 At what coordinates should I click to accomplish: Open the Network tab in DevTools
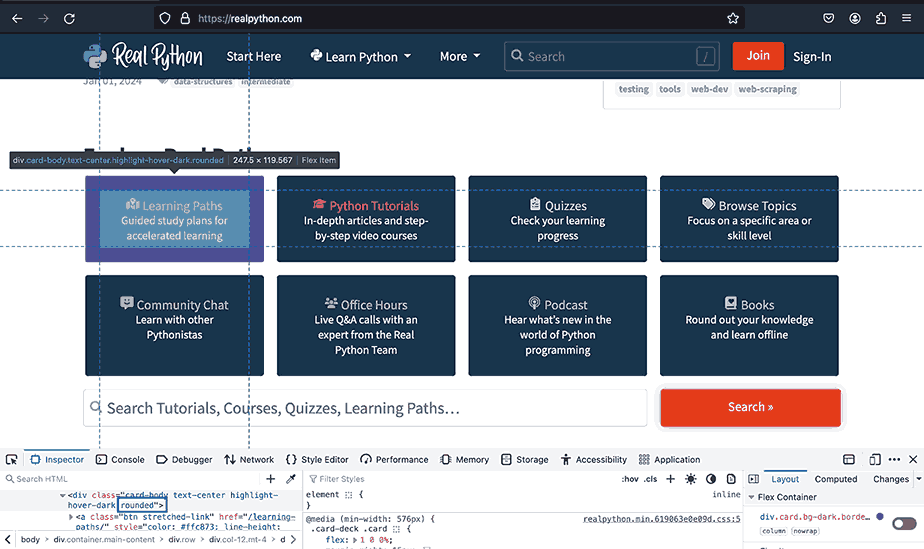pos(249,459)
